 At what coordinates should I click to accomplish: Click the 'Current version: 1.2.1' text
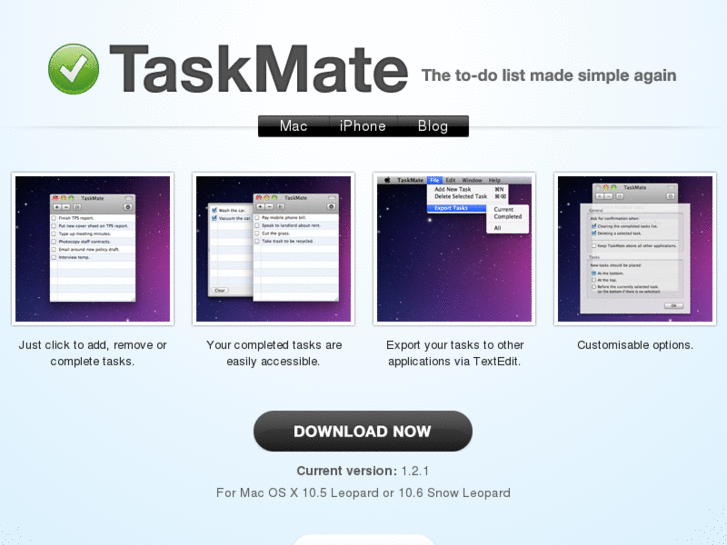(x=363, y=471)
